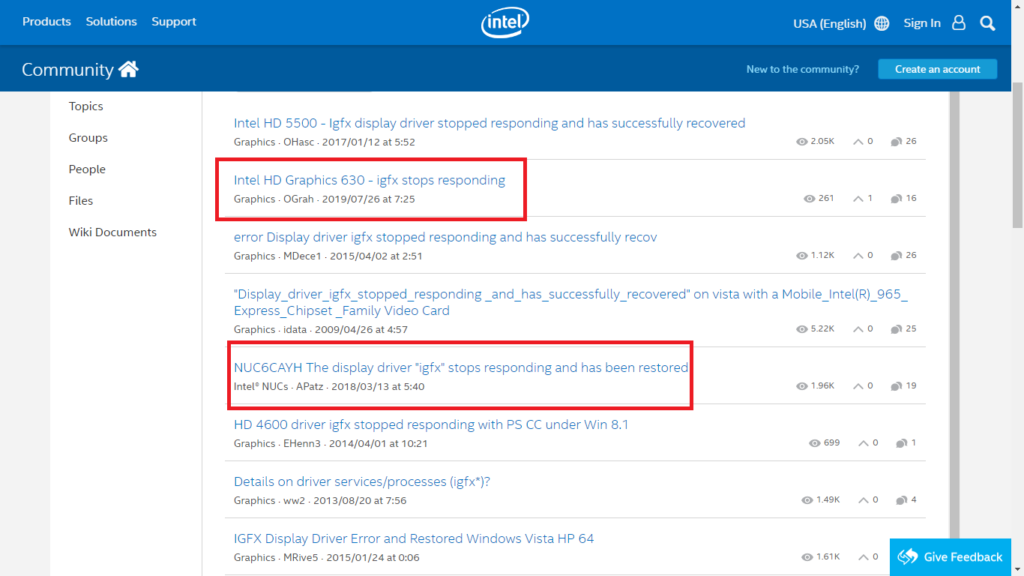The height and width of the screenshot is (576, 1024).
Task: Click the globe language icon
Action: pyautogui.click(x=881, y=23)
